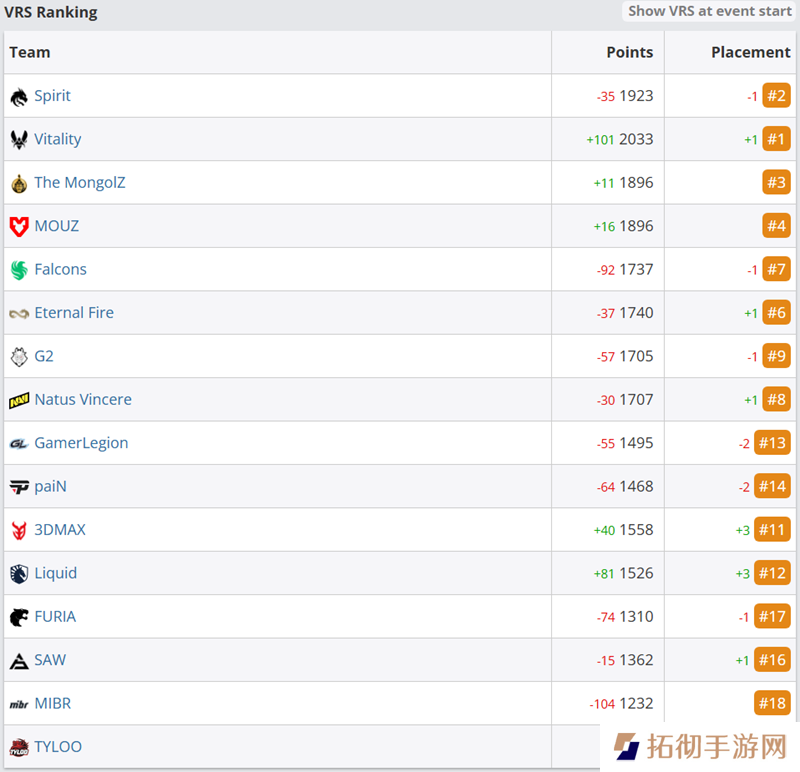Open the G2 team link
Screen dimensions: 800x772
(44, 356)
